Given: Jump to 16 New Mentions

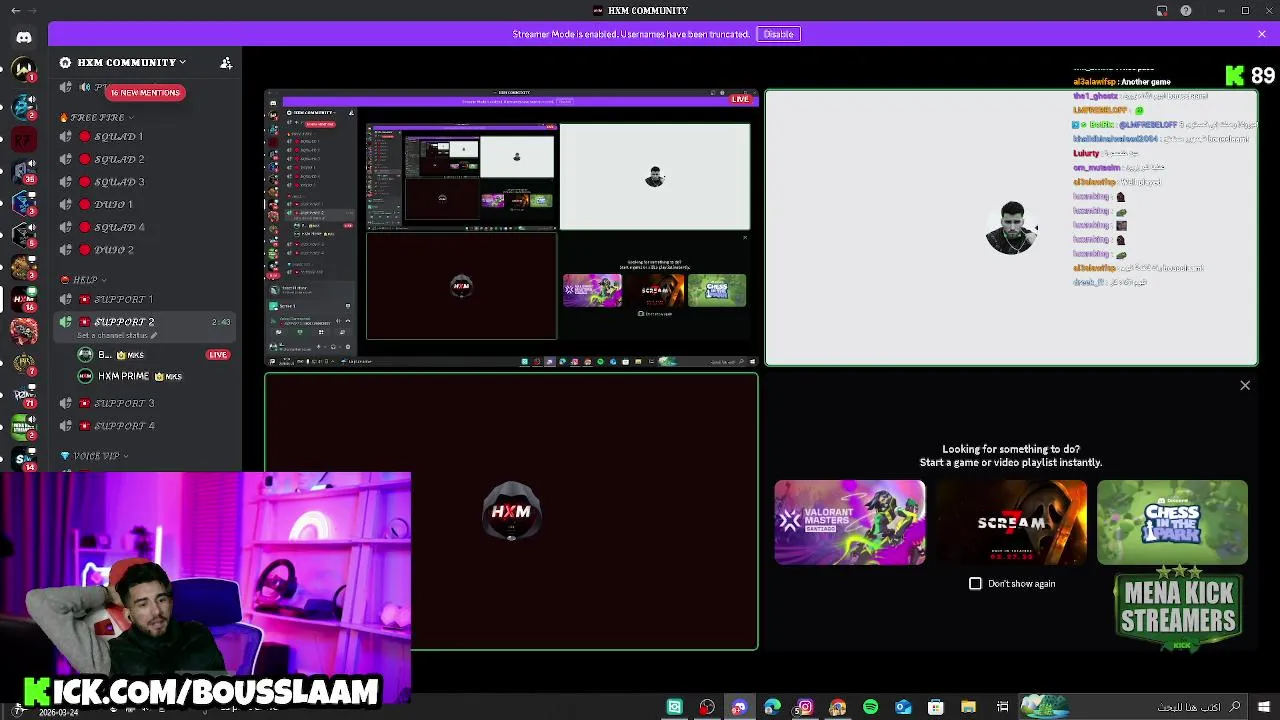Looking at the screenshot, I should (145, 92).
